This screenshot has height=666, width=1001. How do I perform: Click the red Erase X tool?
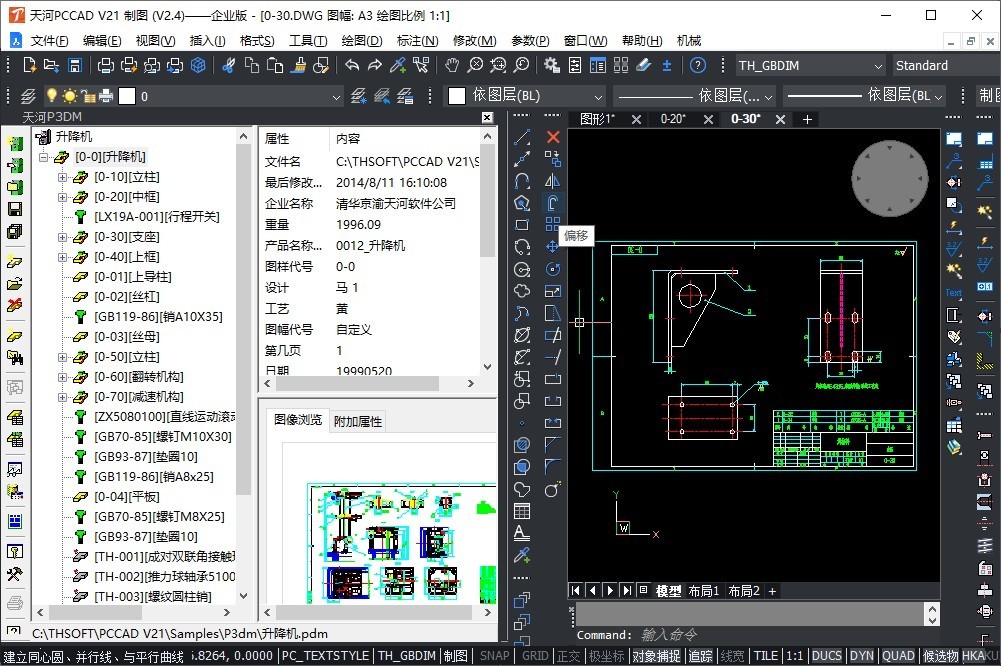553,136
